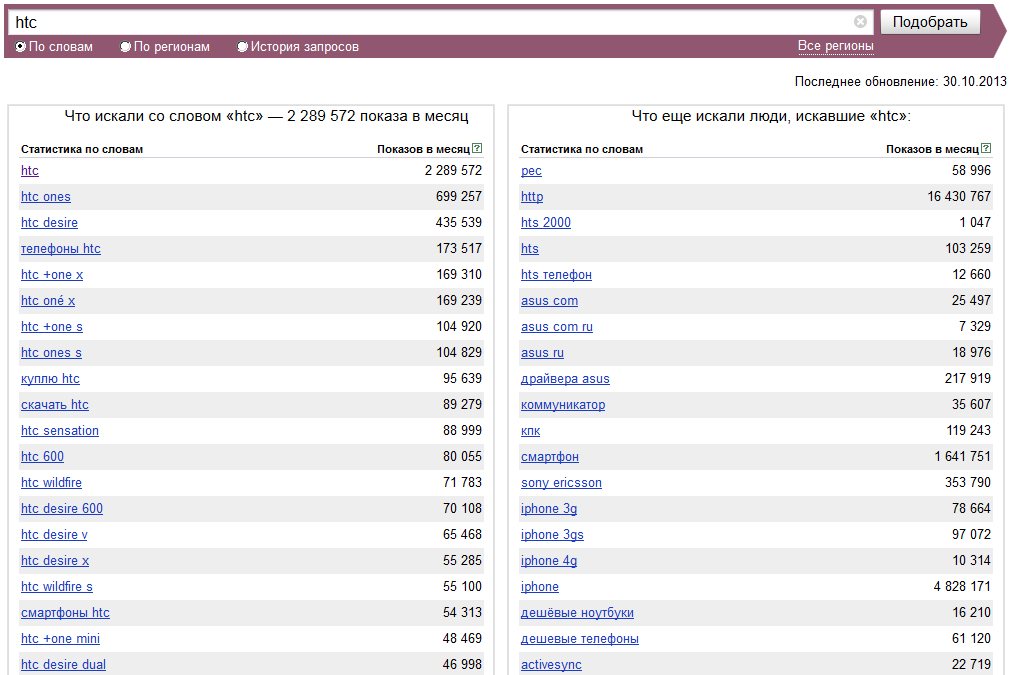
Task: Select the 'История запросов' radio button
Action: tap(242, 46)
